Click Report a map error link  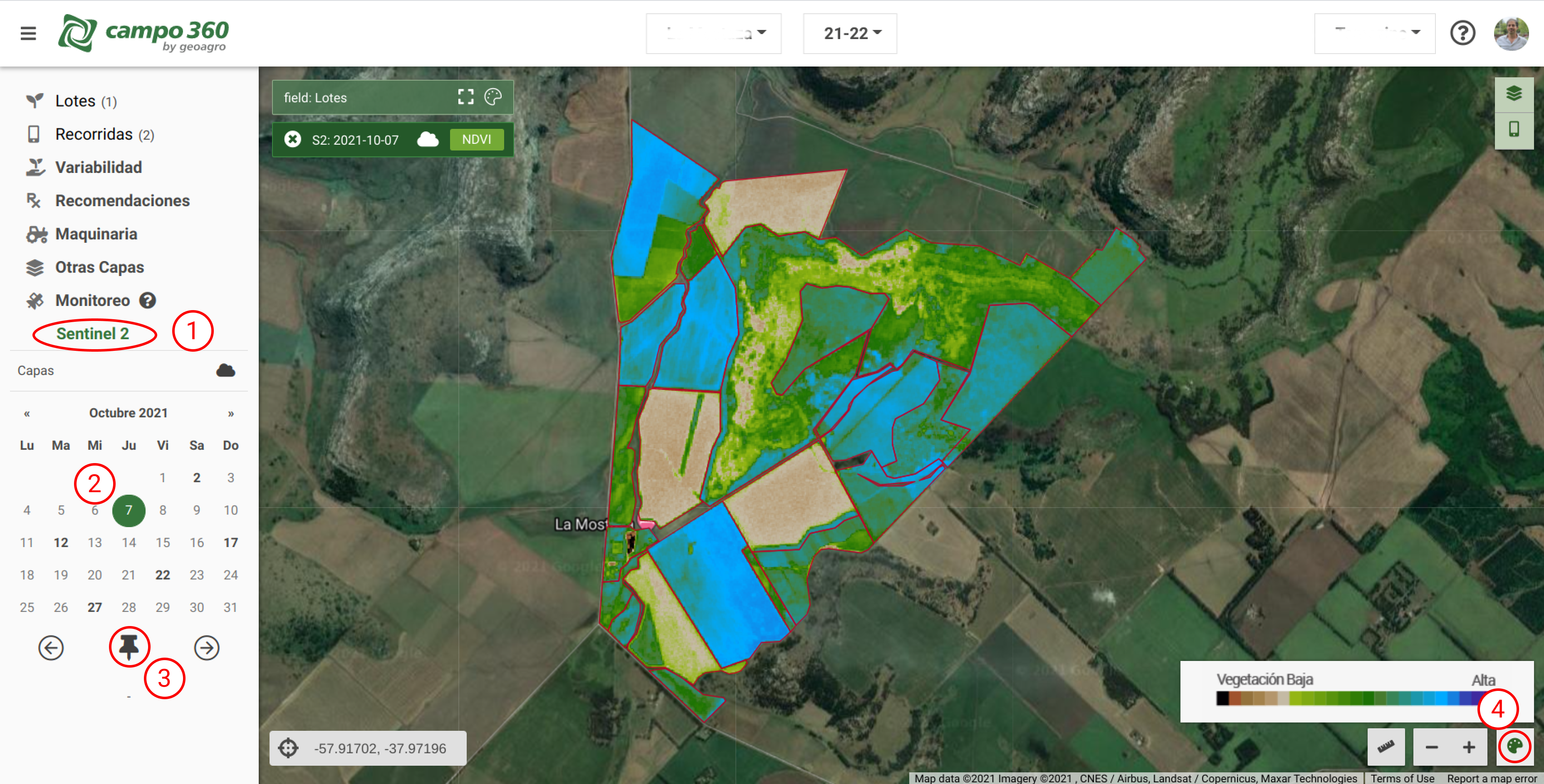1491,778
